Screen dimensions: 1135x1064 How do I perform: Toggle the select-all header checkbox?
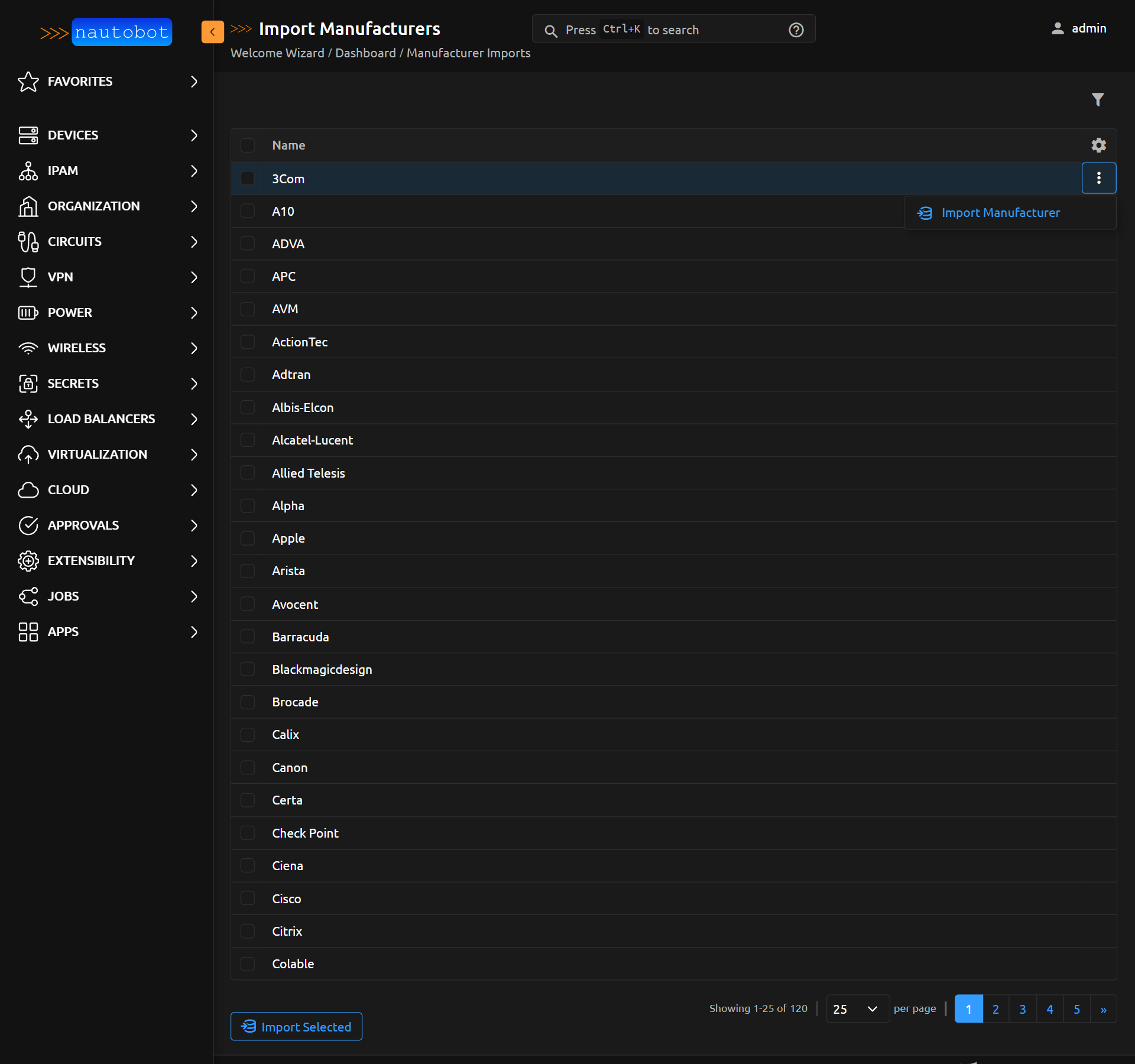point(248,145)
